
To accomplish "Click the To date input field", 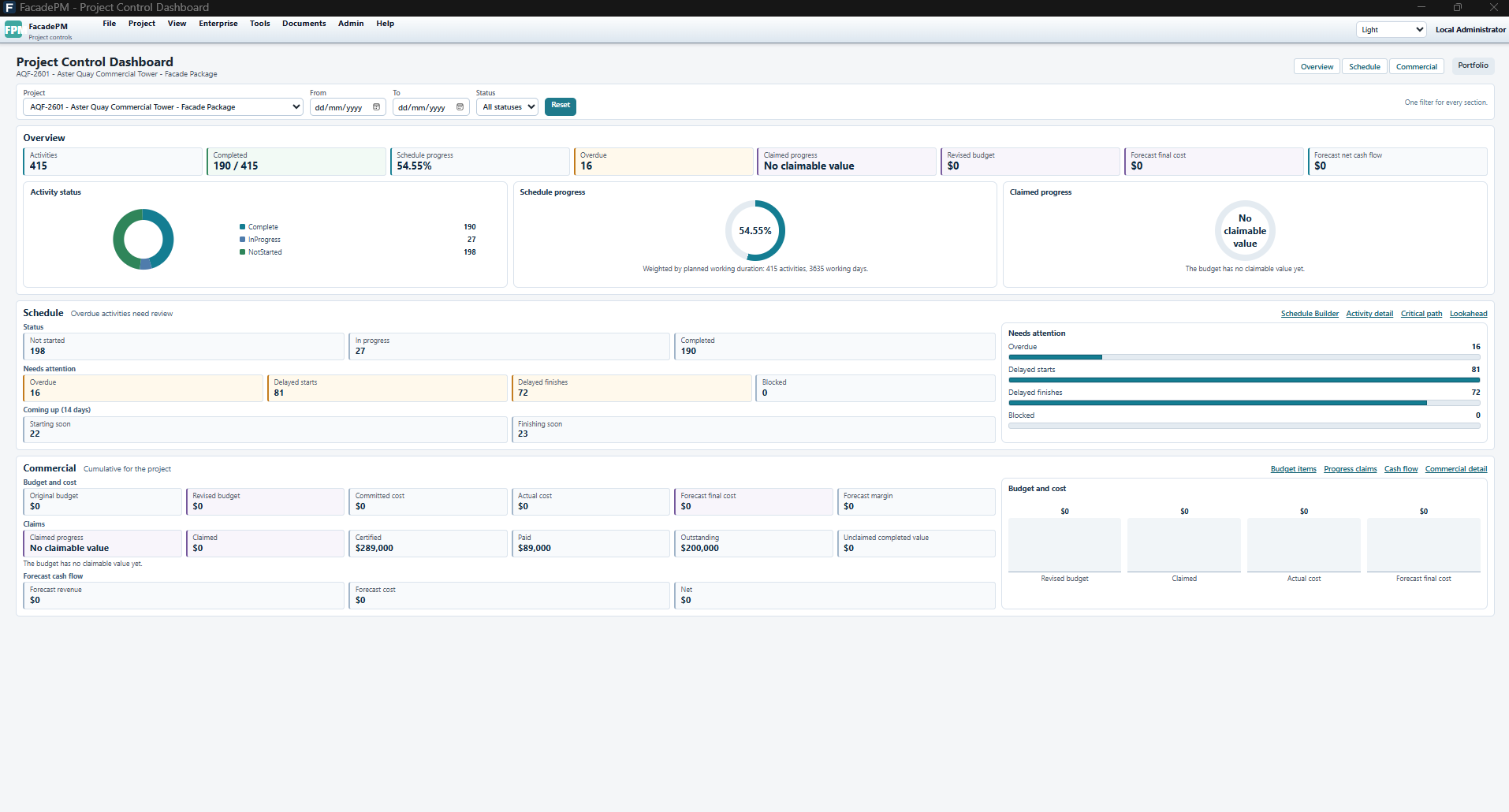I will click(x=431, y=107).
